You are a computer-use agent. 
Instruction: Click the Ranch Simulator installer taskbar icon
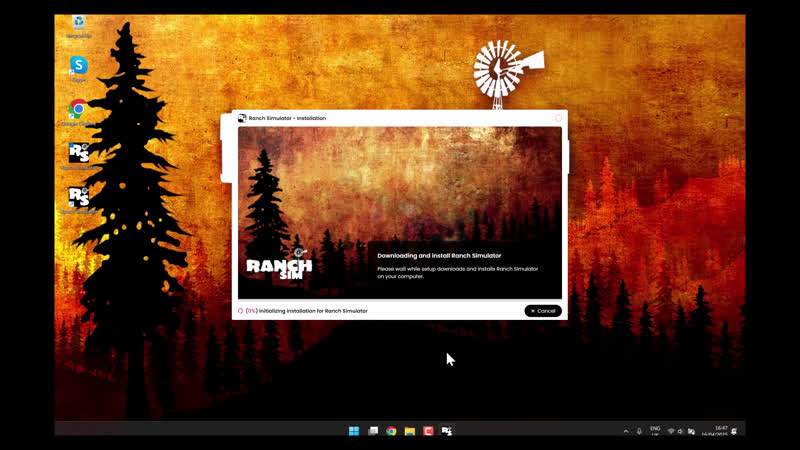click(446, 431)
